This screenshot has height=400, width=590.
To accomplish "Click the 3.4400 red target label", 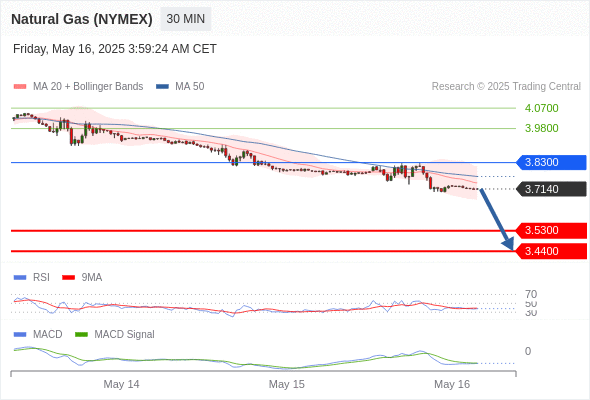I will point(551,251).
